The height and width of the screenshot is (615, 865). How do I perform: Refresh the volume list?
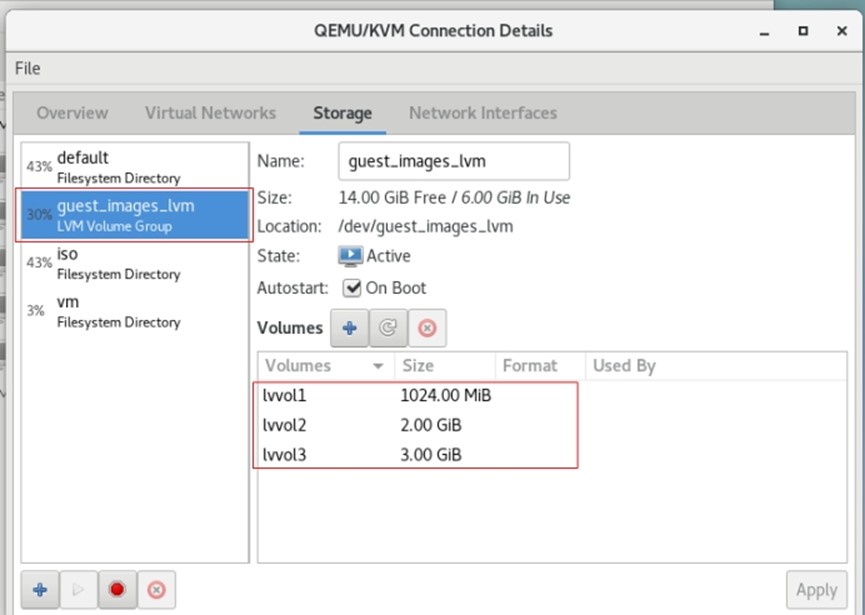coord(388,328)
